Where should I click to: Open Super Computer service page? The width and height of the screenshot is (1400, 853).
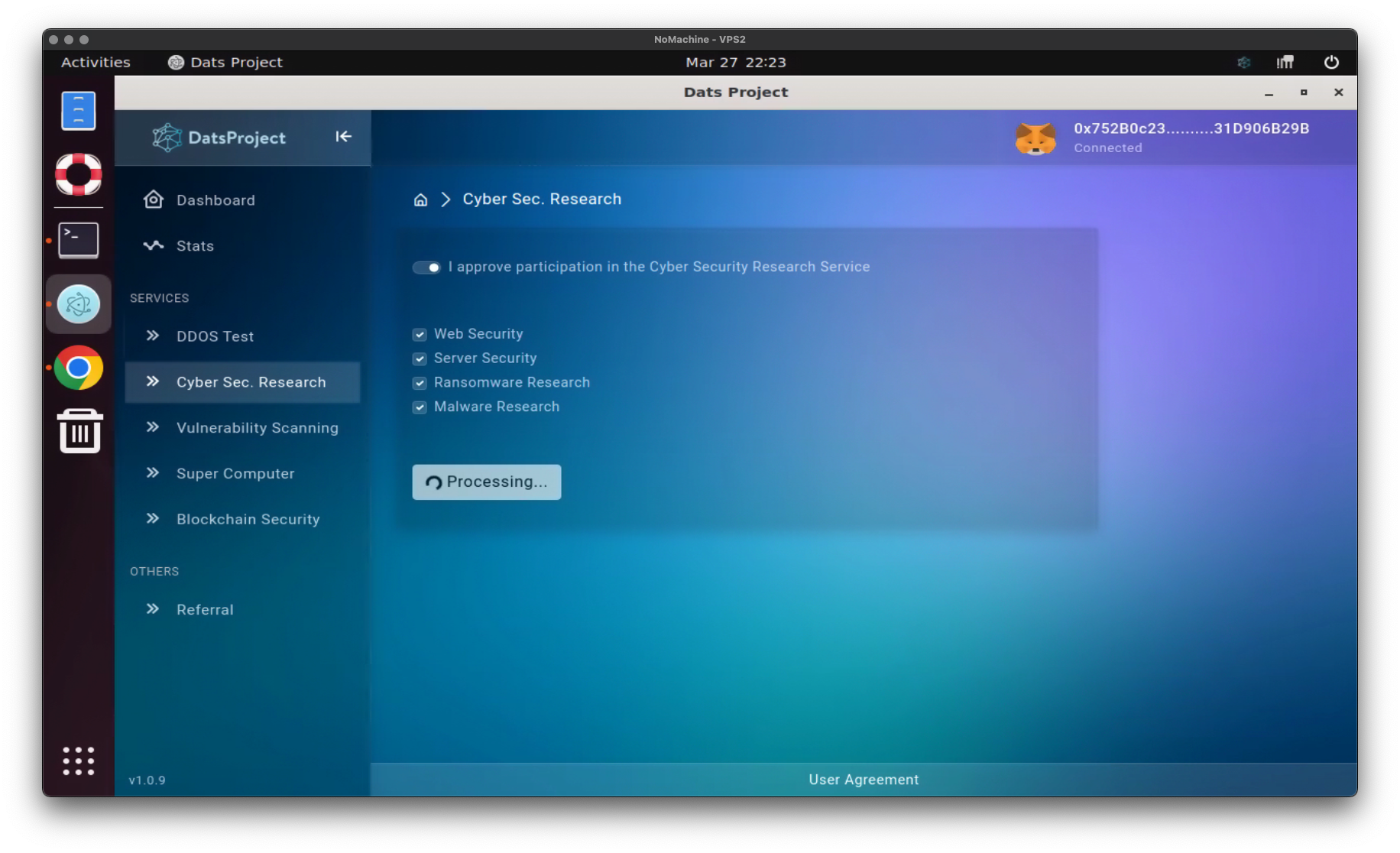[x=242, y=474]
